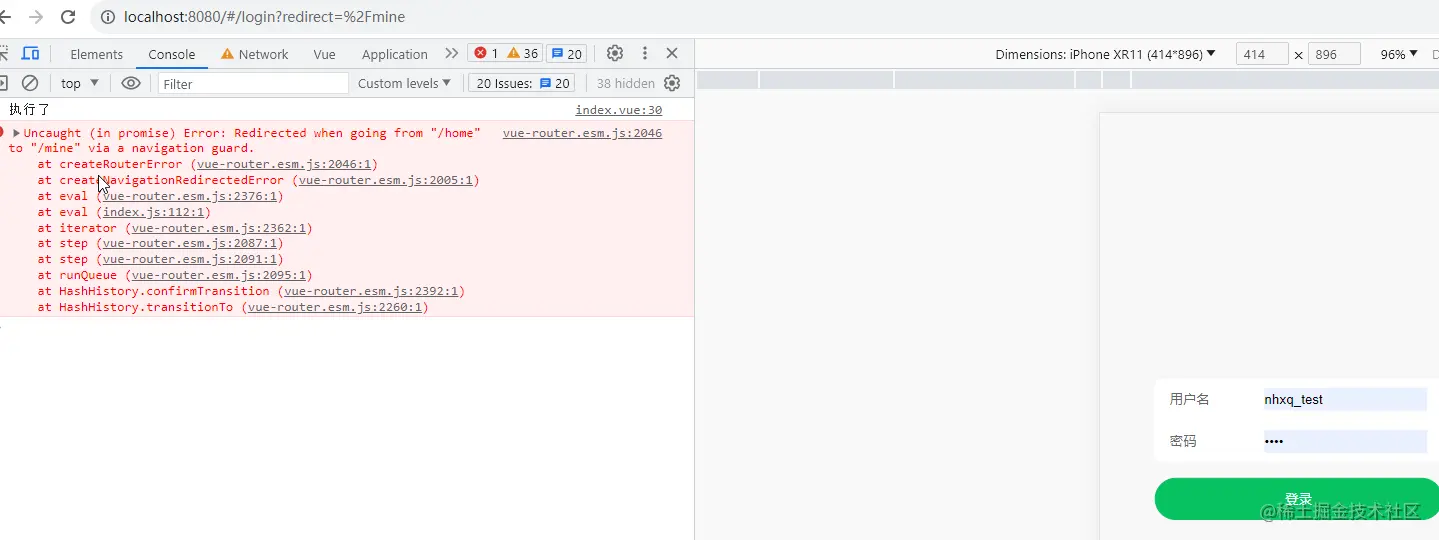This screenshot has height=540, width=1439.
Task: Click the width field showing 414
Action: (1262, 54)
